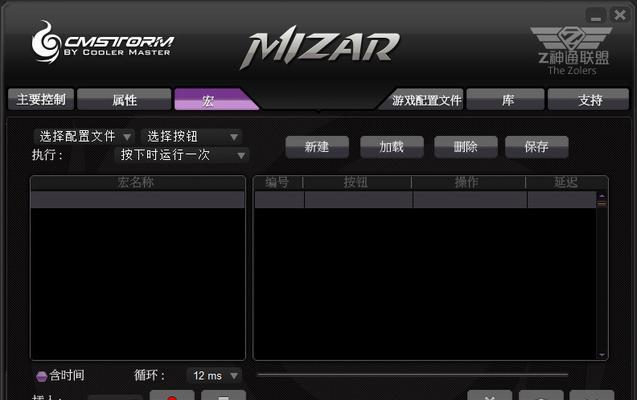637x400 pixels.
Task: Click the 按钮 column header
Action: [357, 183]
